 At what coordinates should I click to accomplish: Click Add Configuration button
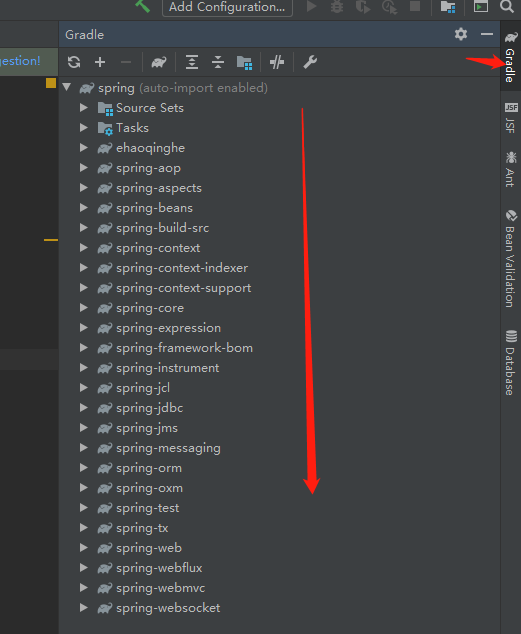(x=227, y=7)
